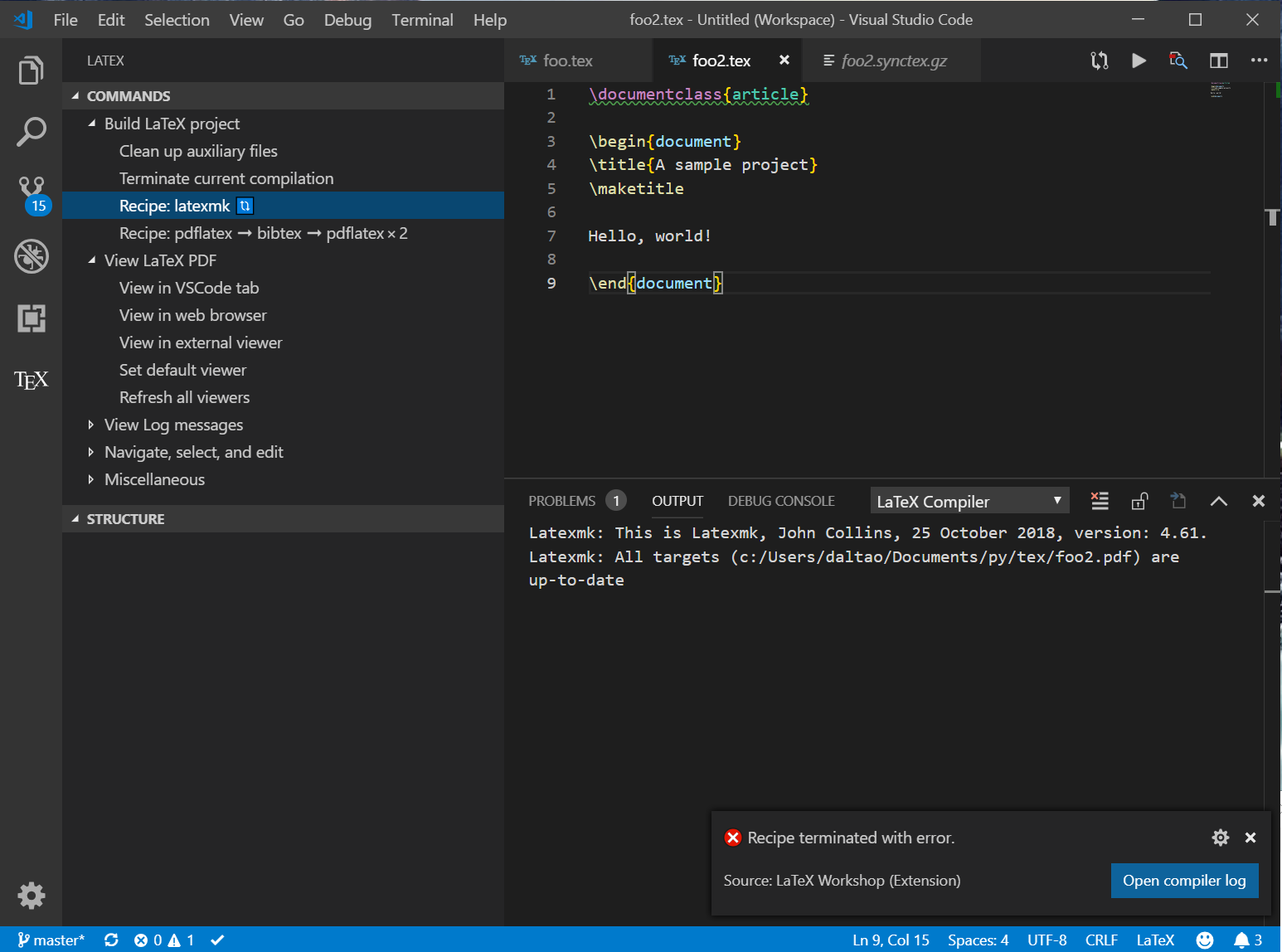Open the Search view in activity bar
The height and width of the screenshot is (952, 1282).
31,132
